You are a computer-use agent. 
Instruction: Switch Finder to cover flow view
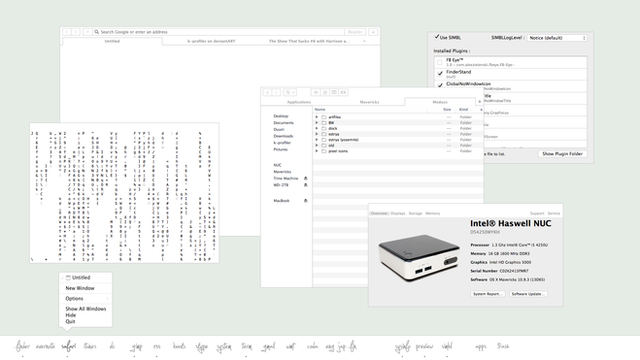343,92
